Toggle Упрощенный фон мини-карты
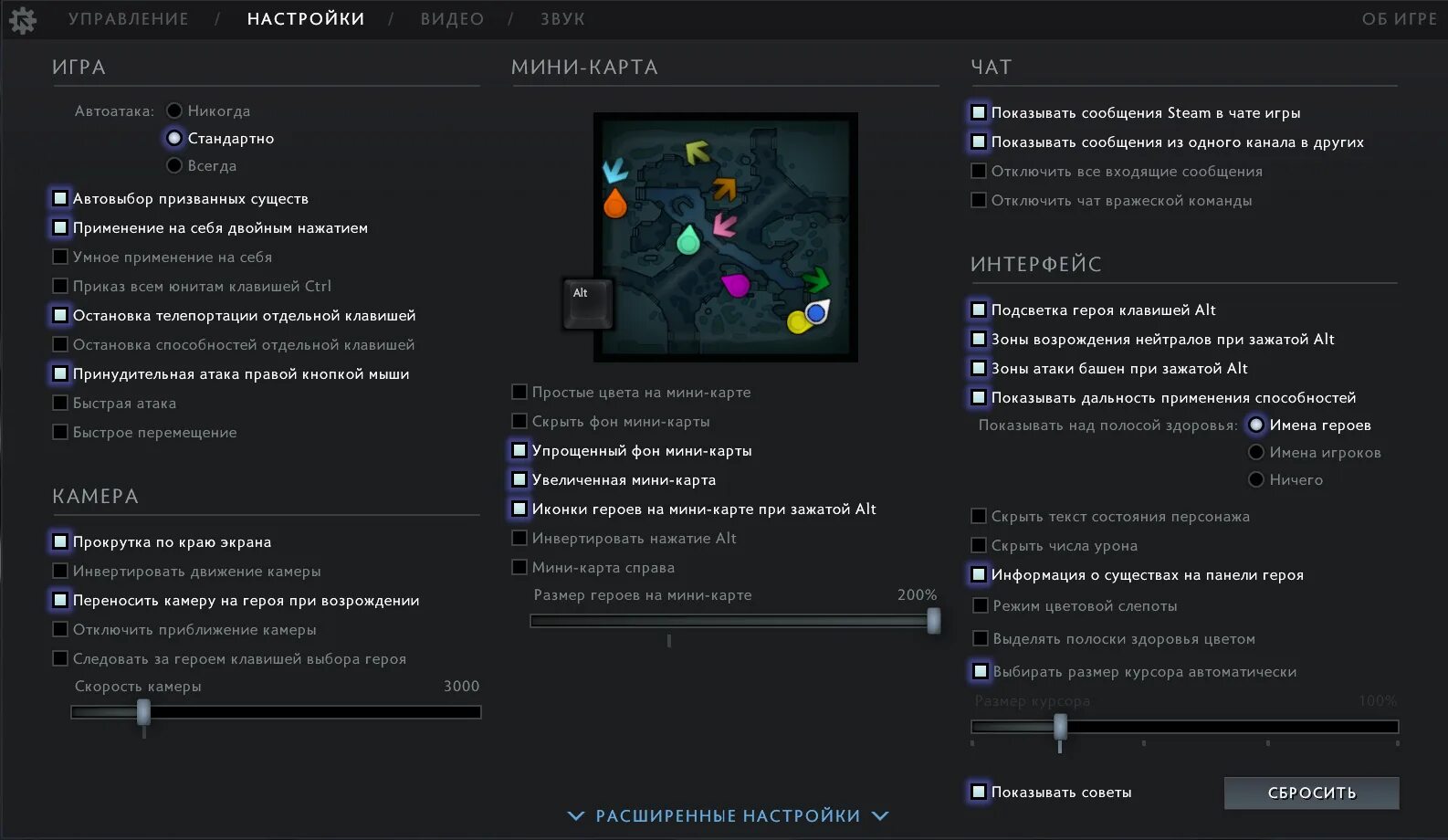 point(519,450)
